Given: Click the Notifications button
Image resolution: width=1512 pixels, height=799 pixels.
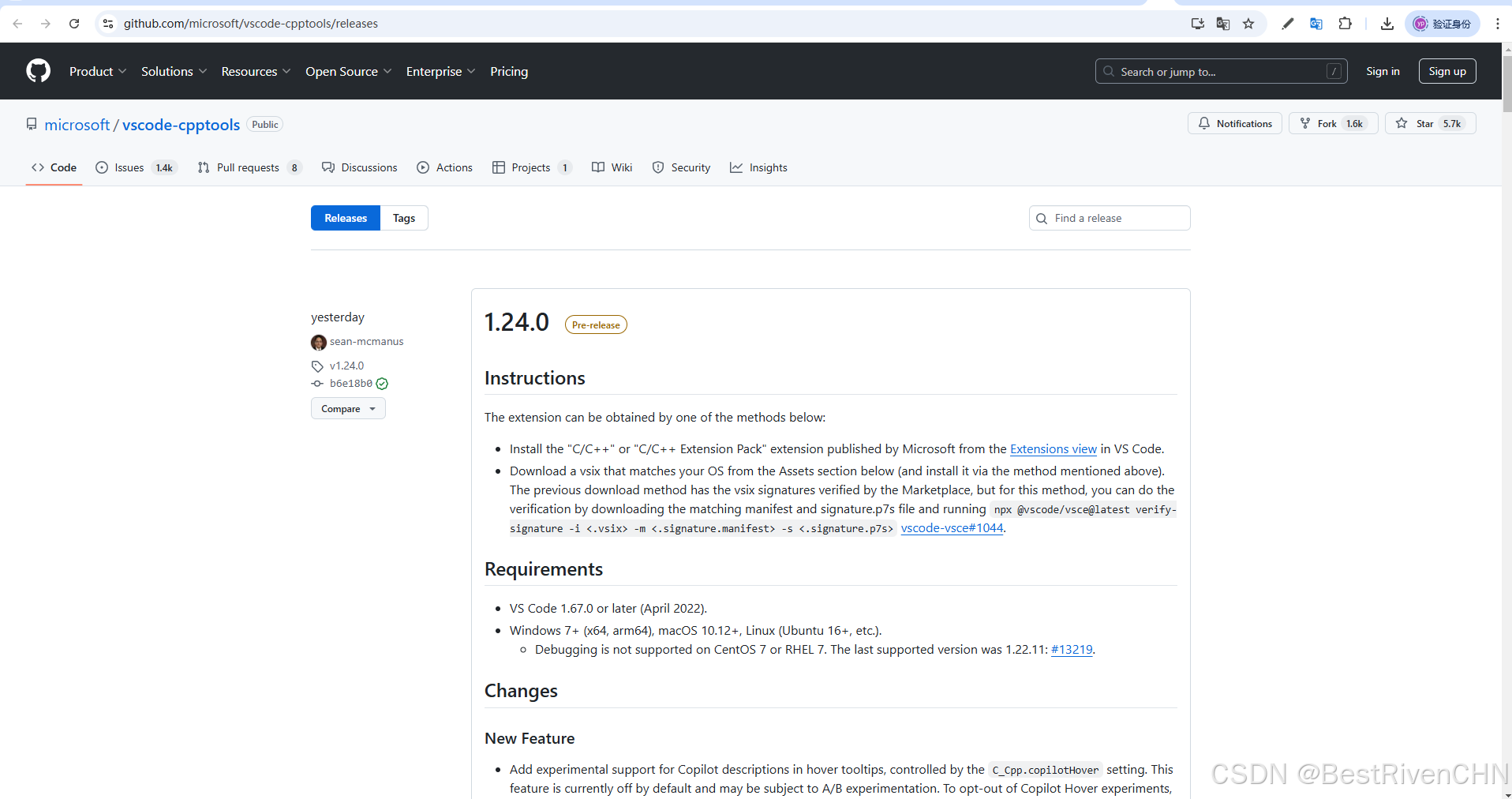Looking at the screenshot, I should pyautogui.click(x=1235, y=123).
